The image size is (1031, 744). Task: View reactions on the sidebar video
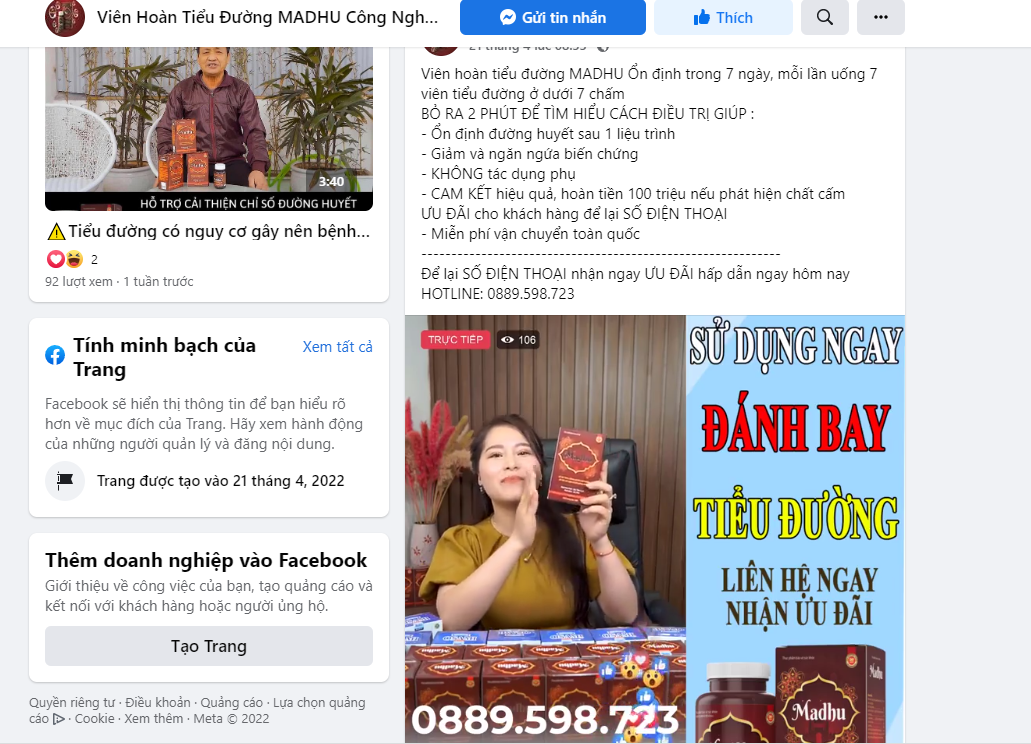pos(72,259)
